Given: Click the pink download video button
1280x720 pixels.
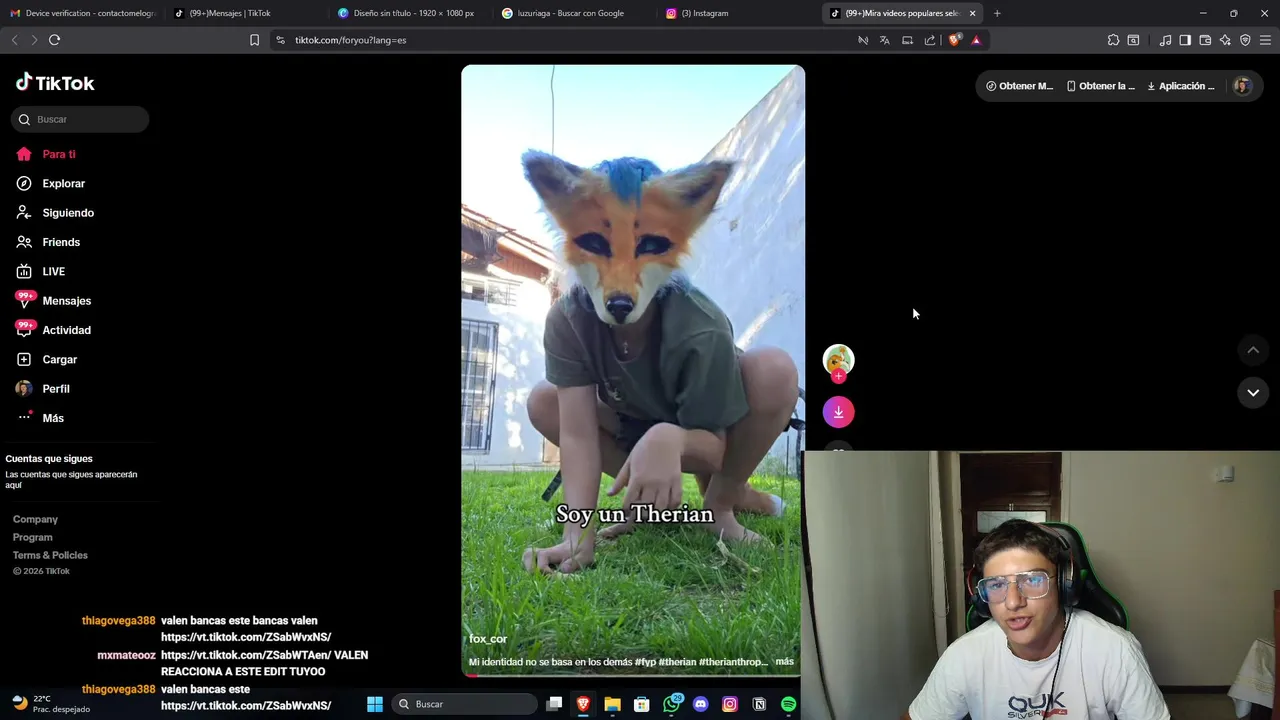Looking at the screenshot, I should [838, 412].
